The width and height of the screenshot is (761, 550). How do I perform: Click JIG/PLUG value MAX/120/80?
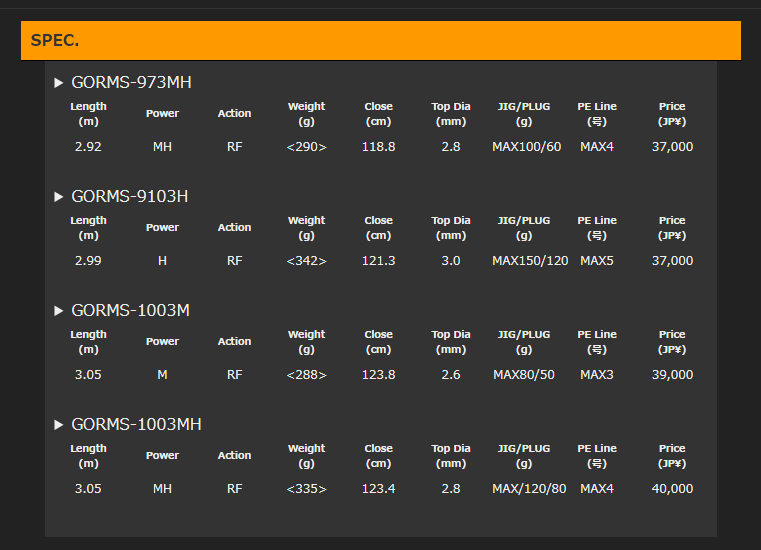(x=529, y=489)
